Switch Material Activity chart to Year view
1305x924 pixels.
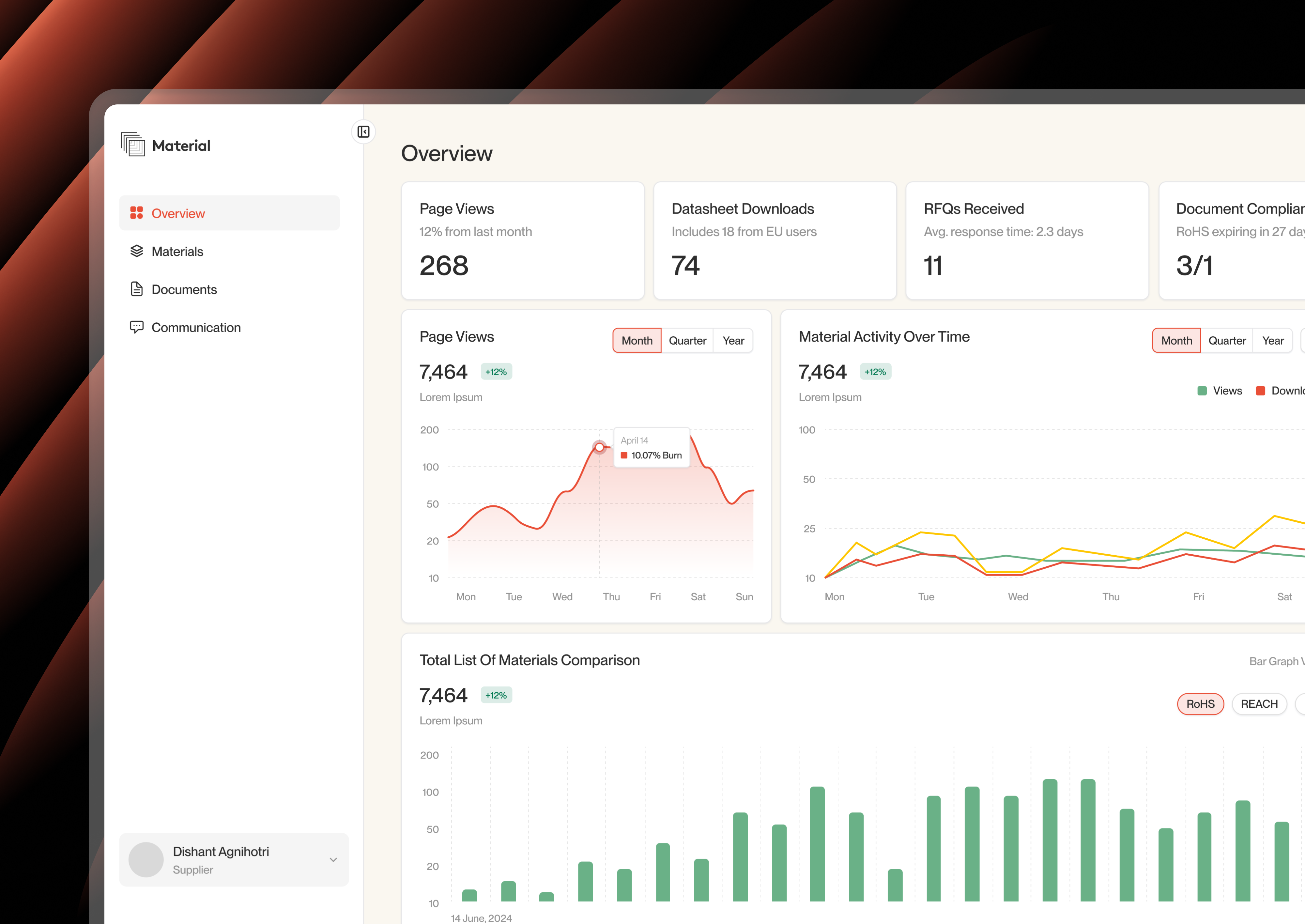point(1274,340)
